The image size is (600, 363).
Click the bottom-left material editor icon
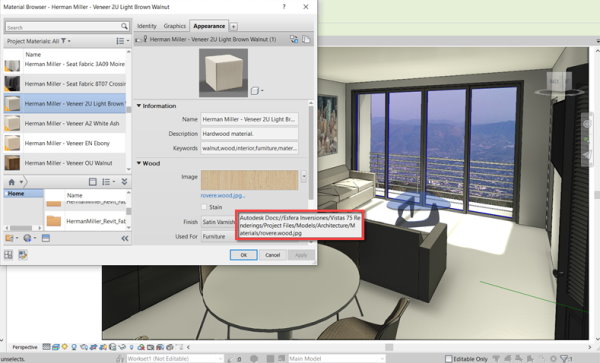click(x=23, y=255)
